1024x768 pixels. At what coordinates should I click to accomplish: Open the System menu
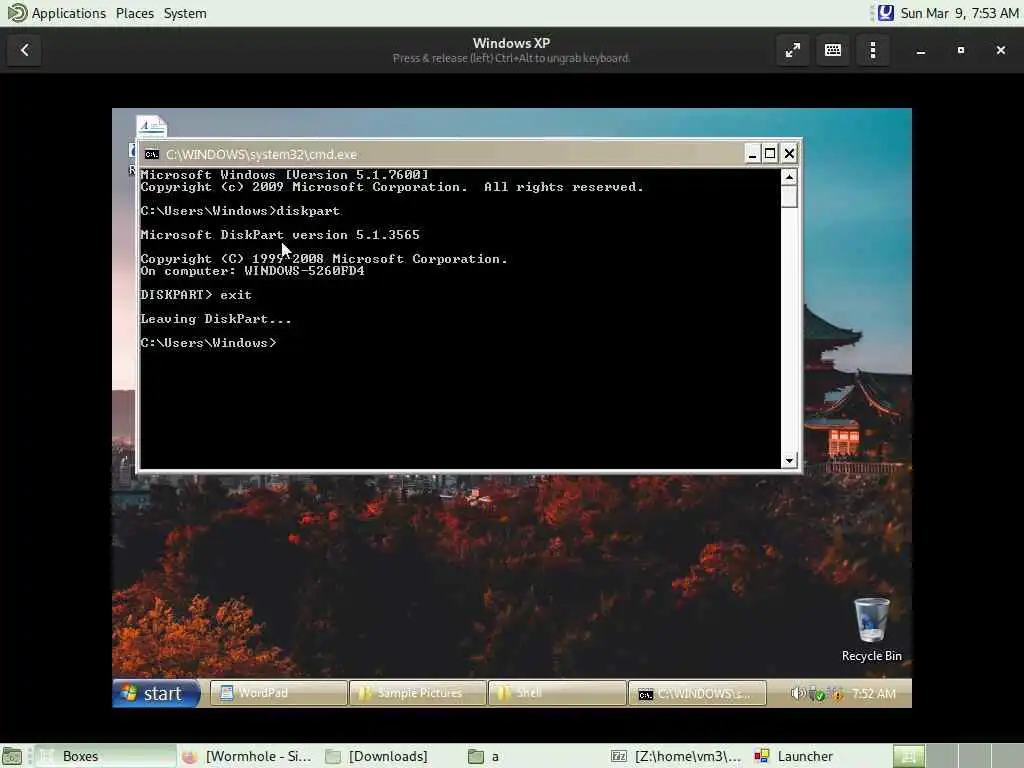tap(185, 13)
